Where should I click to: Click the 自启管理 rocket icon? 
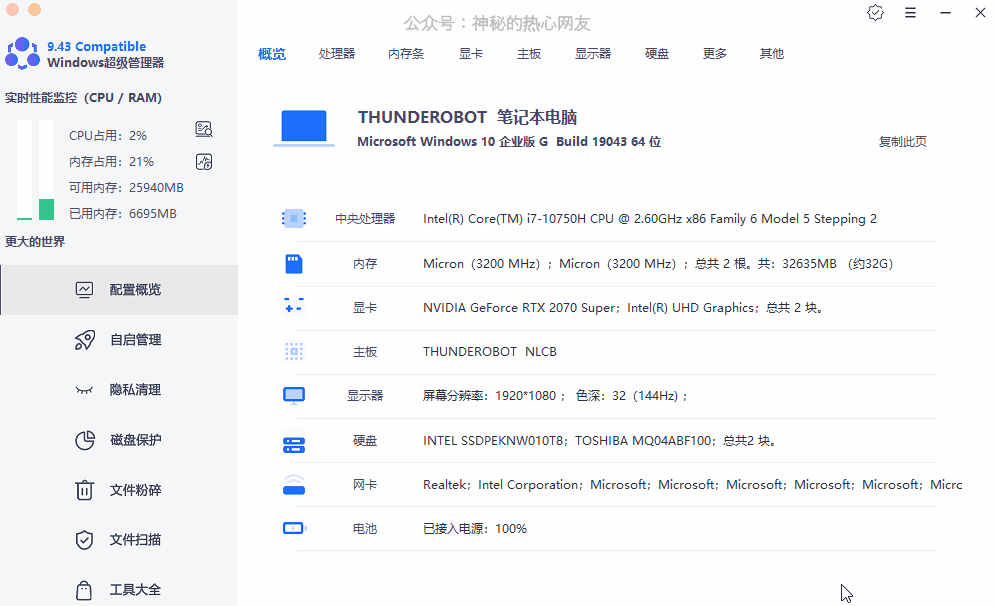click(x=84, y=340)
